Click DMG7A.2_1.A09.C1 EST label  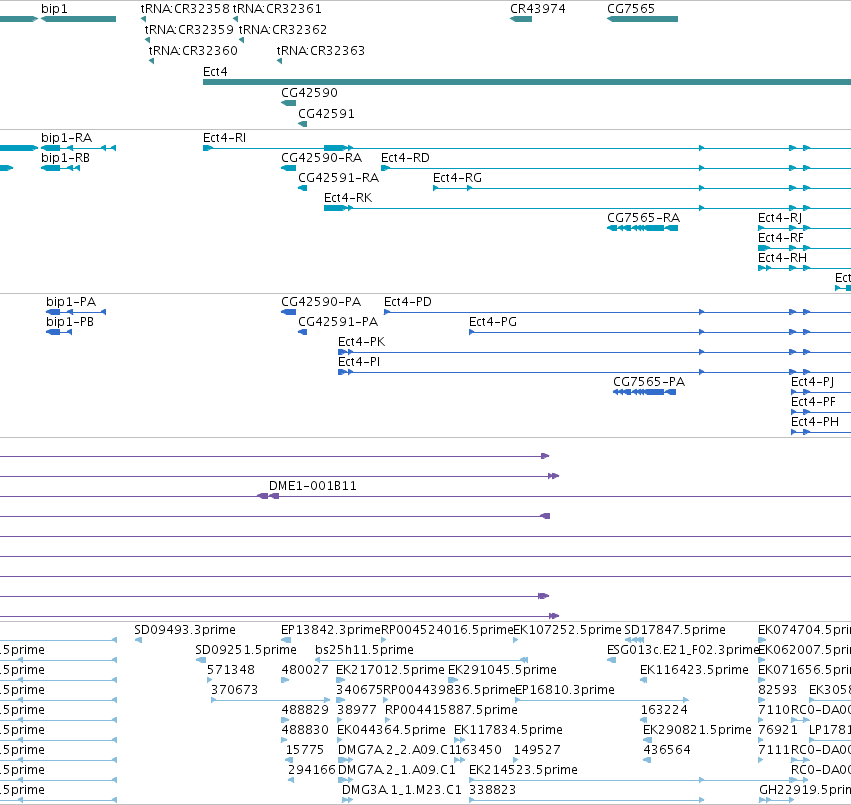(x=397, y=770)
